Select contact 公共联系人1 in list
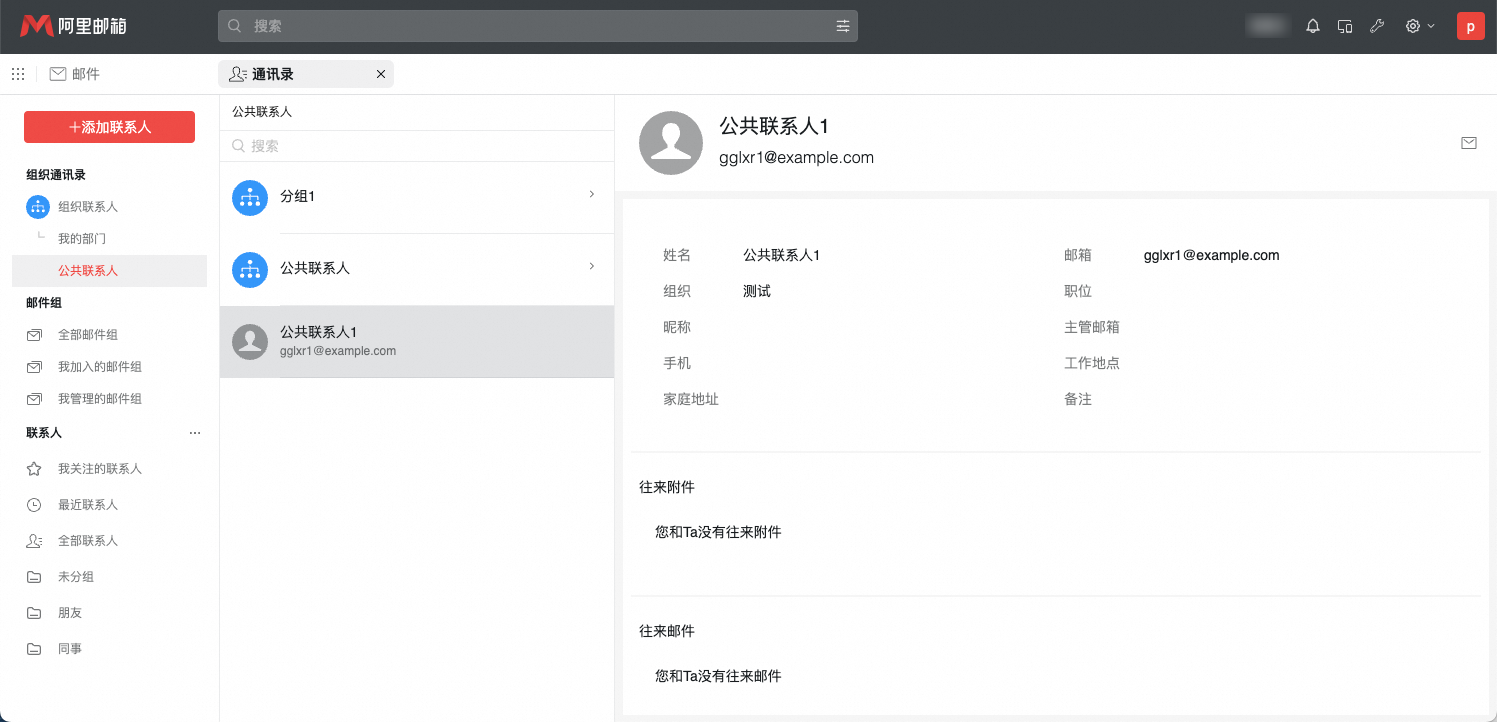Screen dimensions: 1497x722 [416, 341]
